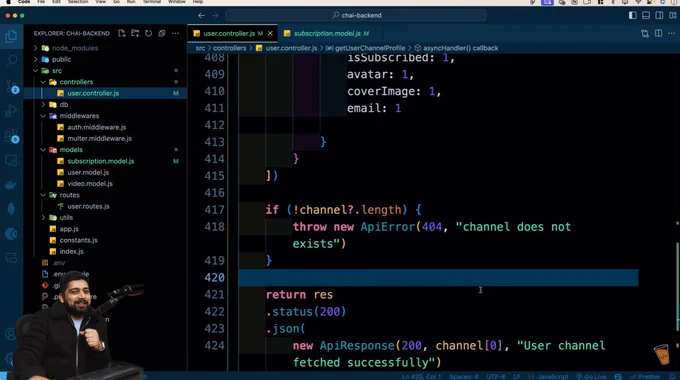Open changes compare icon in editor toolbar
This screenshot has width=680, height=380.
pos(645,33)
